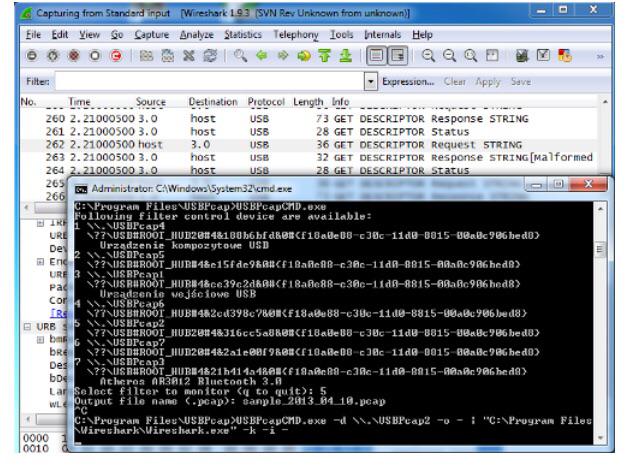Open the coloring rules editor
This screenshot has height=467, width=634.
564,55
